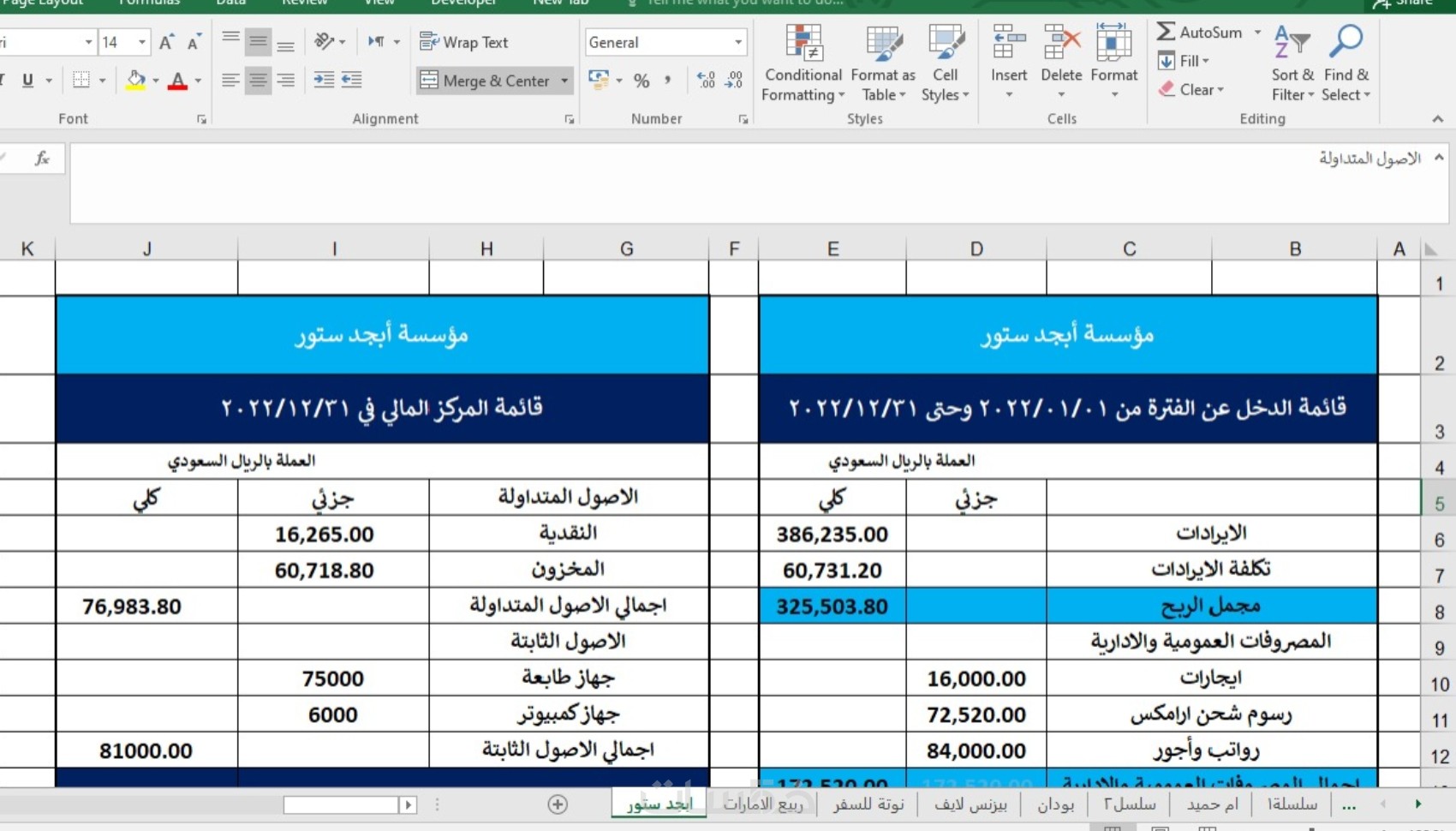
Task: Click the Format cells button
Action: coord(1114,62)
